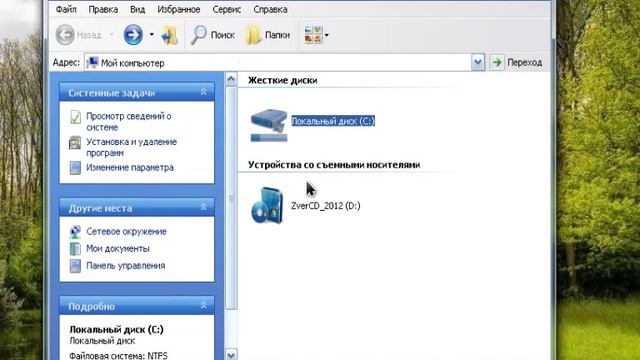Collapse the Другие места panel
Screen dimensions: 640x360
click(203, 208)
